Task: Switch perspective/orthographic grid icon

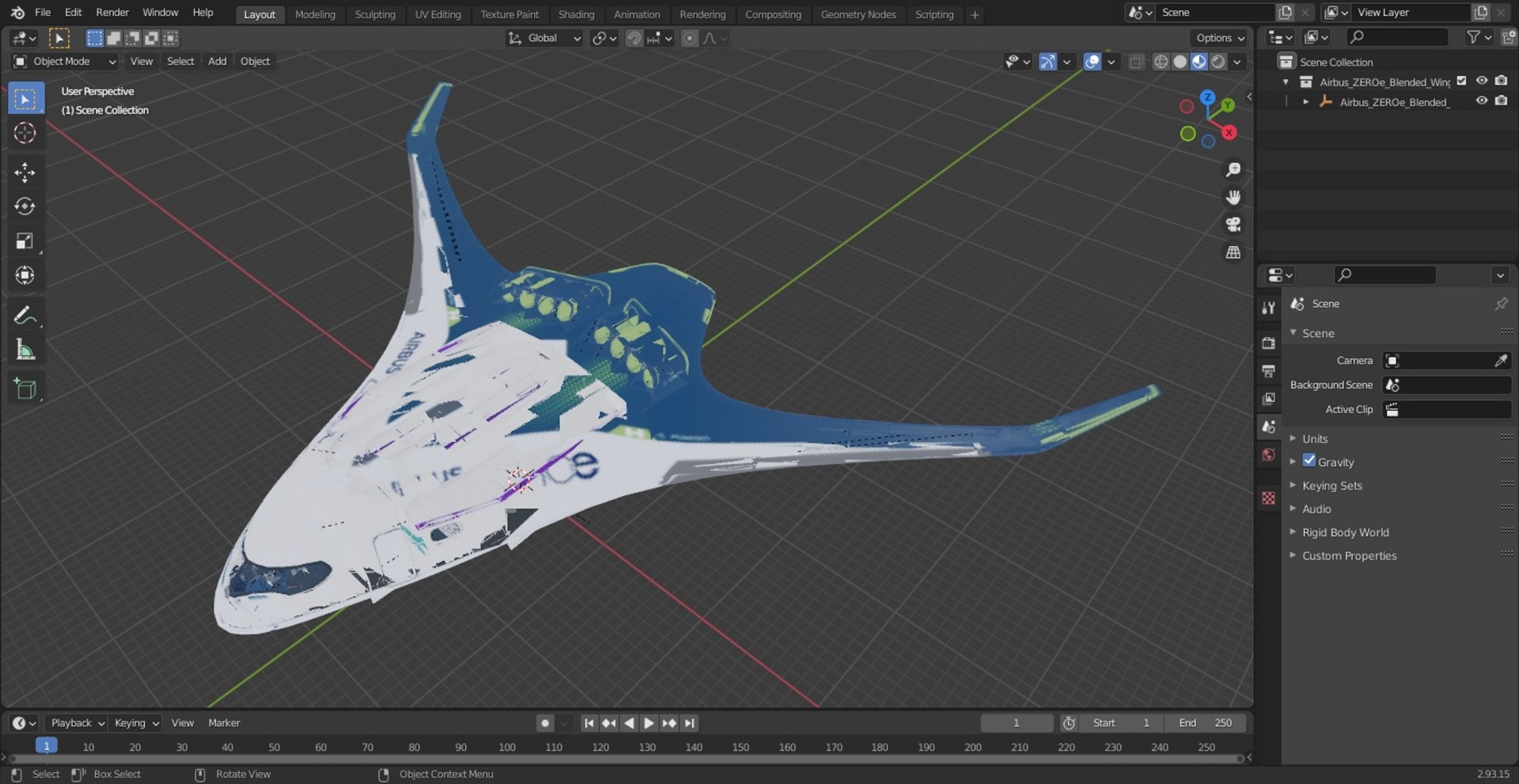Action: point(1233,252)
